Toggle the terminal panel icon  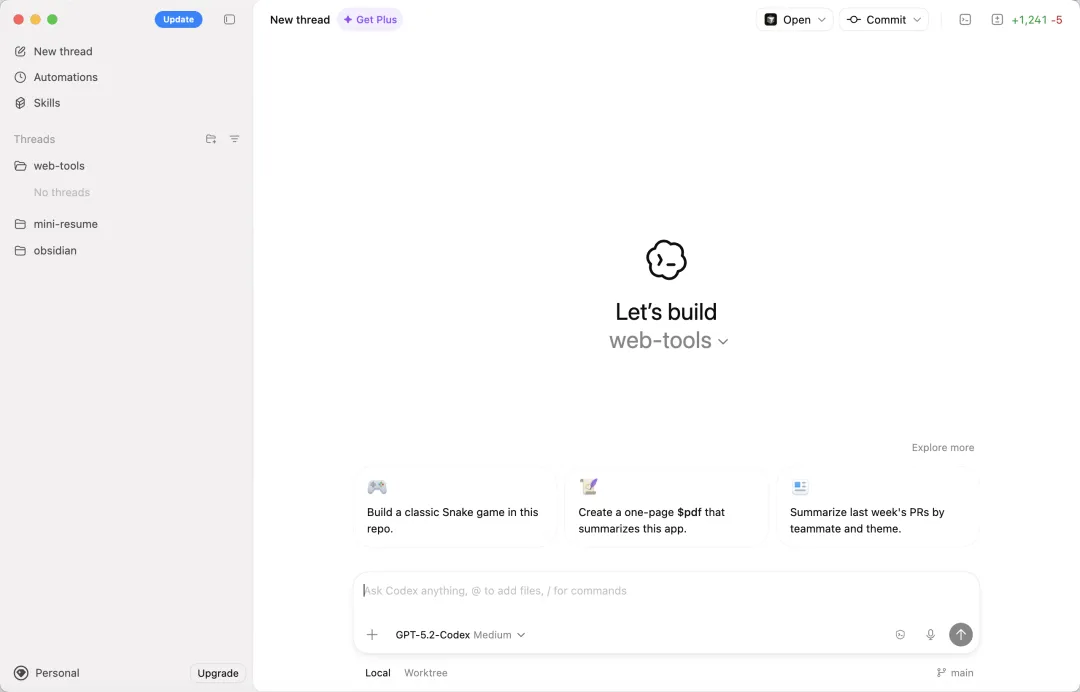965,19
